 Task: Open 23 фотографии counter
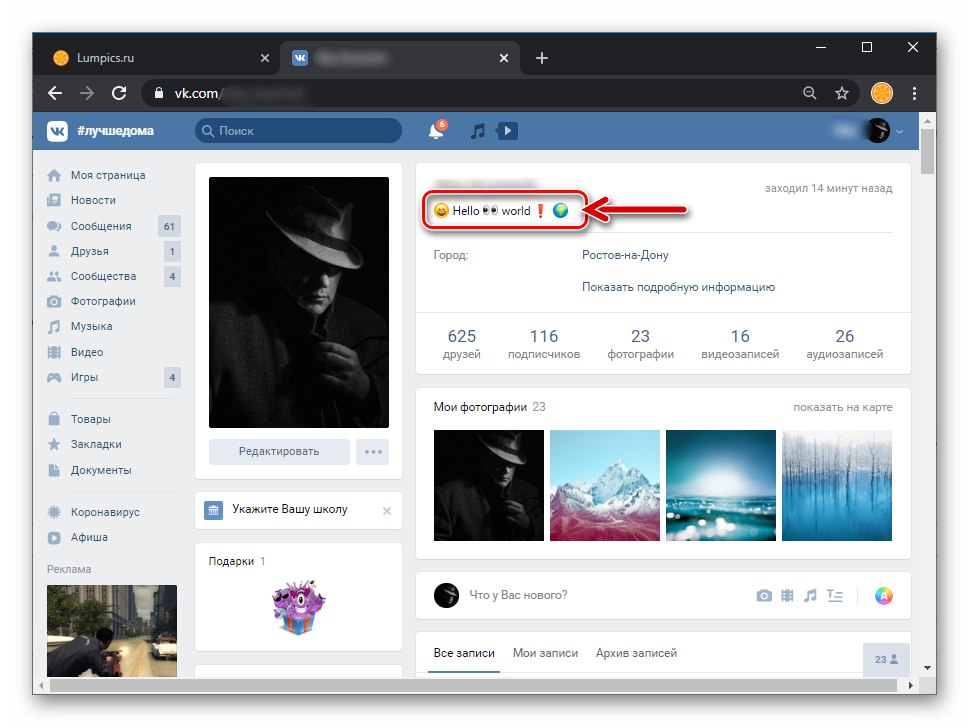click(x=640, y=344)
